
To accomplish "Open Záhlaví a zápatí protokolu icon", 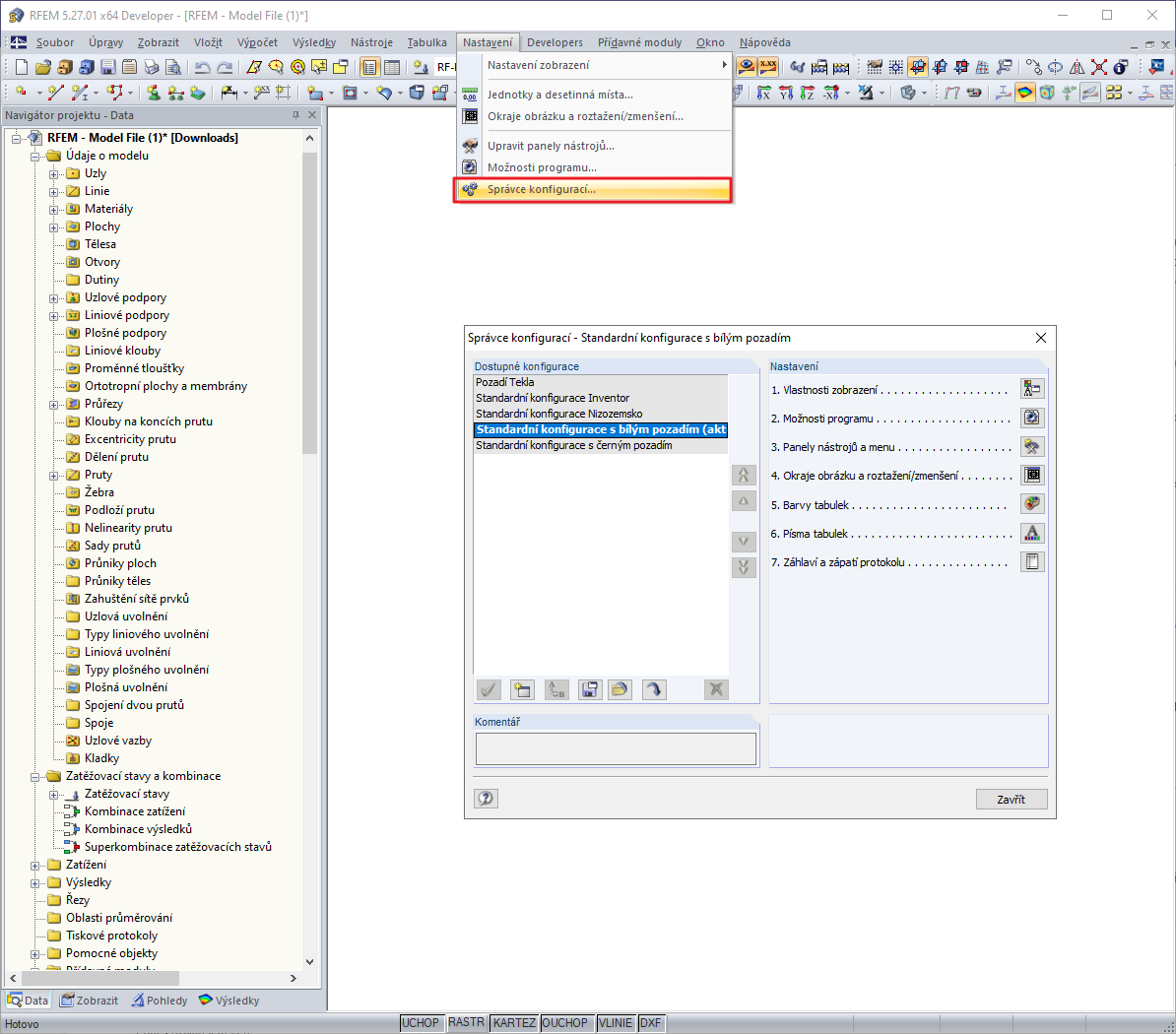I will click(1032, 561).
